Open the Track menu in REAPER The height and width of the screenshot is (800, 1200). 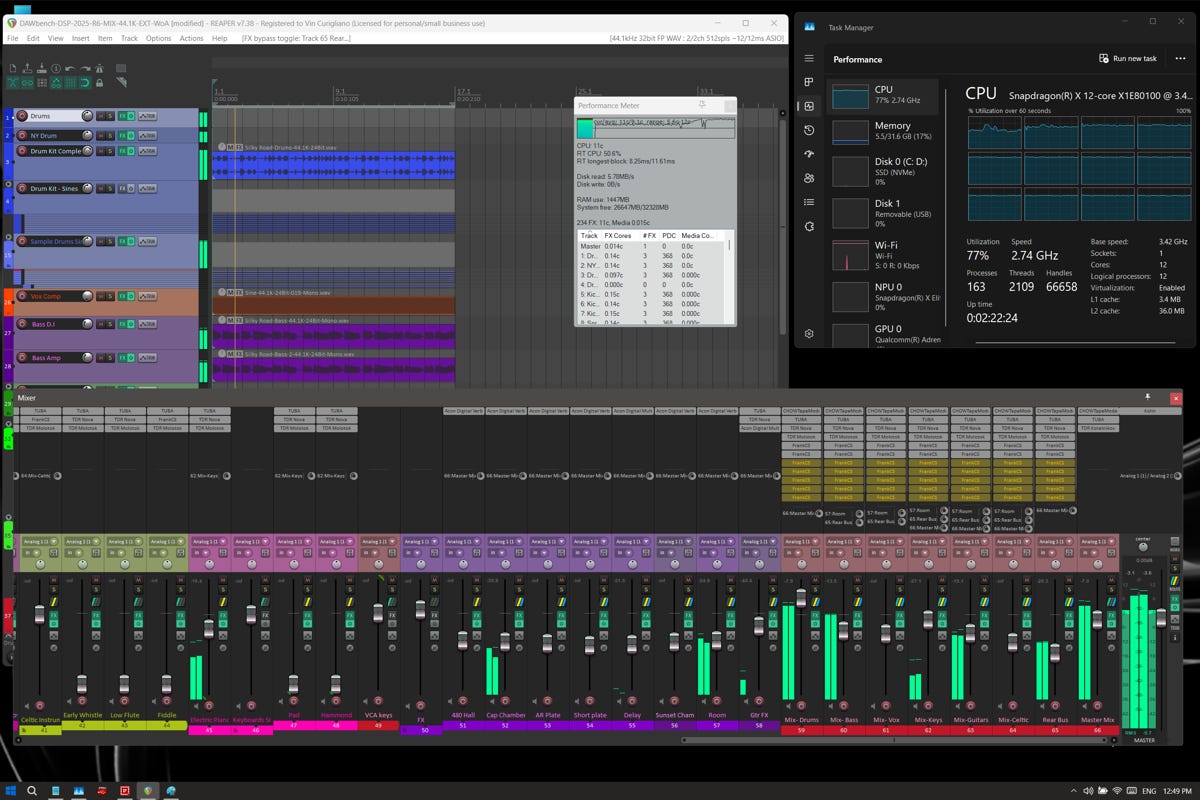tap(129, 38)
